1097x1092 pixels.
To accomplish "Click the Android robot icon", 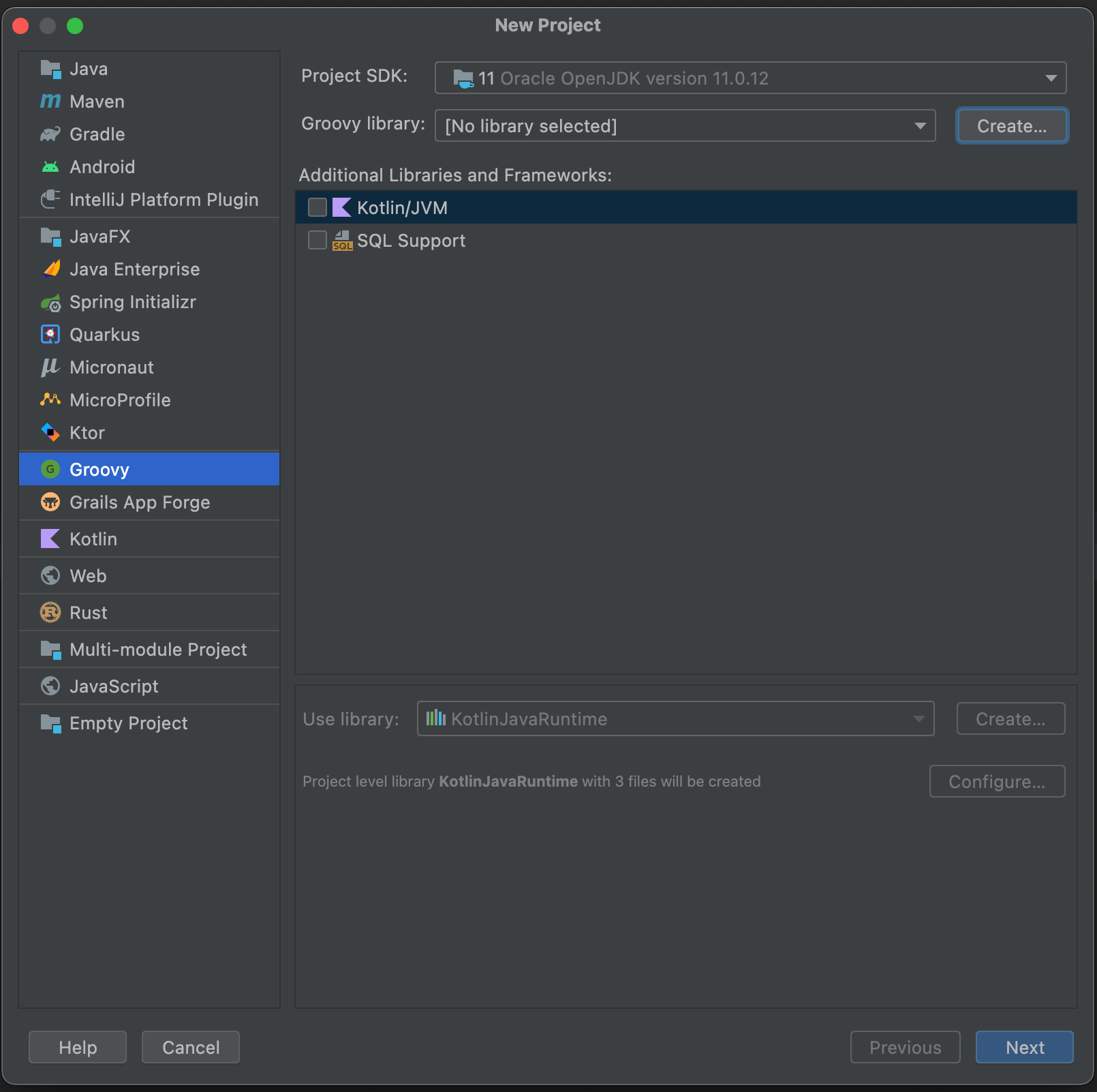I will click(x=50, y=167).
